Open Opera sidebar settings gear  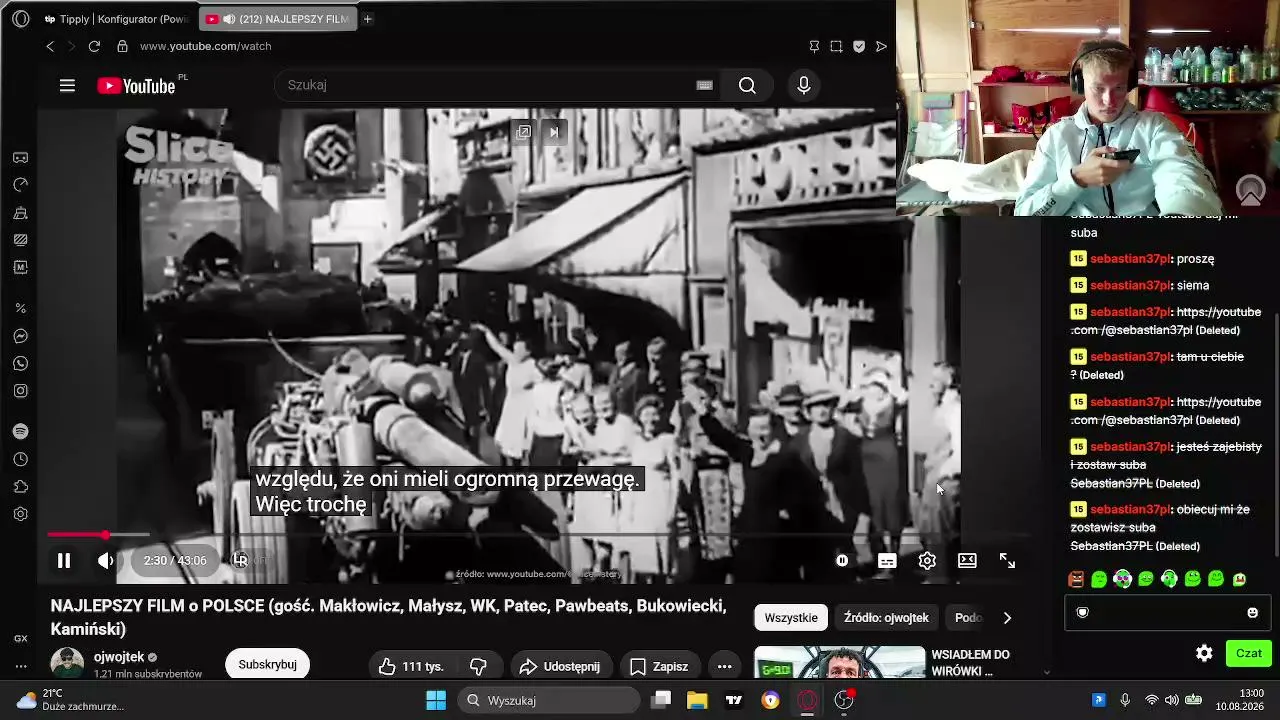coord(20,514)
